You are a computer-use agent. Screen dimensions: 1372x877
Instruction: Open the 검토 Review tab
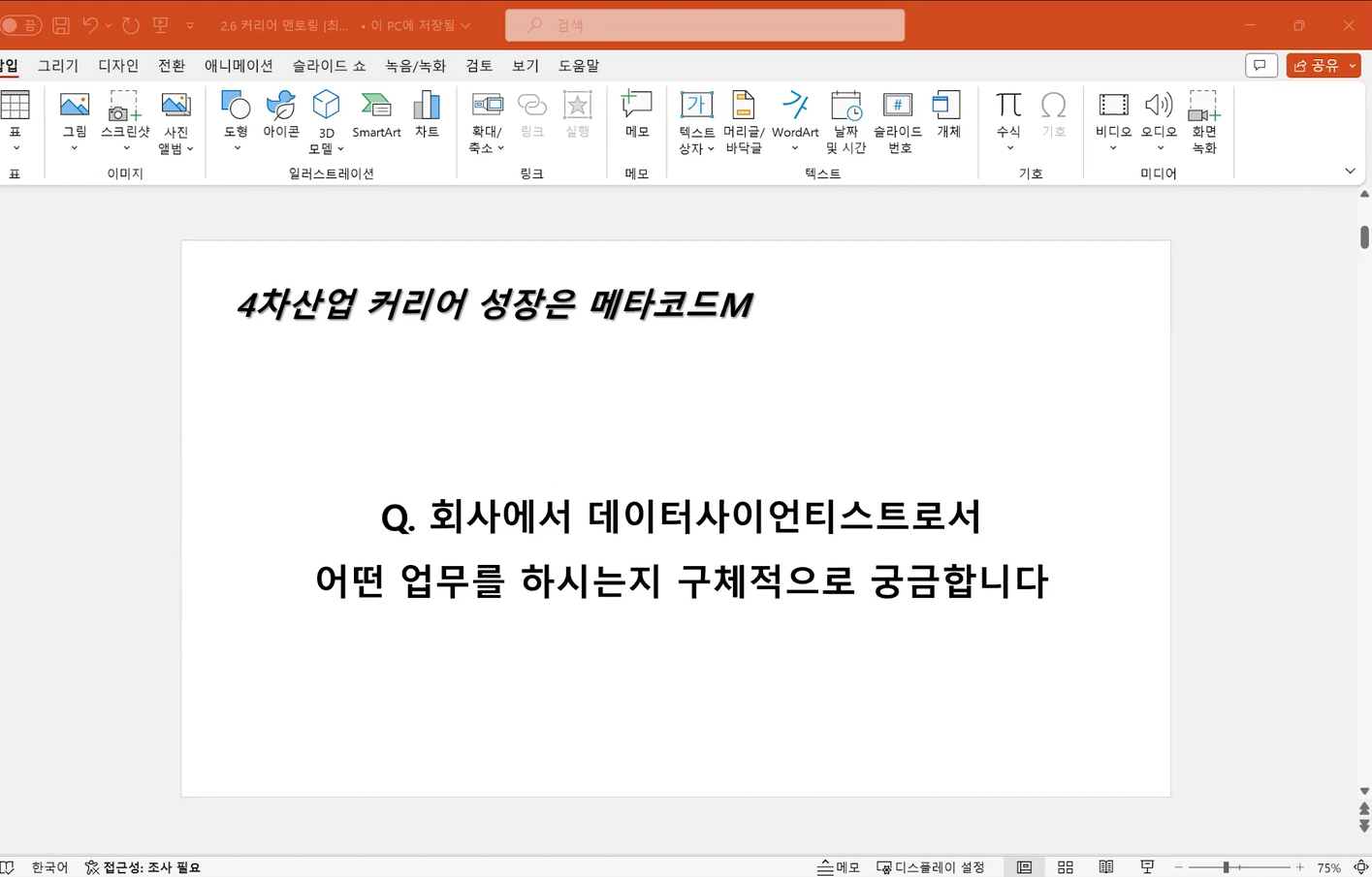click(x=479, y=66)
